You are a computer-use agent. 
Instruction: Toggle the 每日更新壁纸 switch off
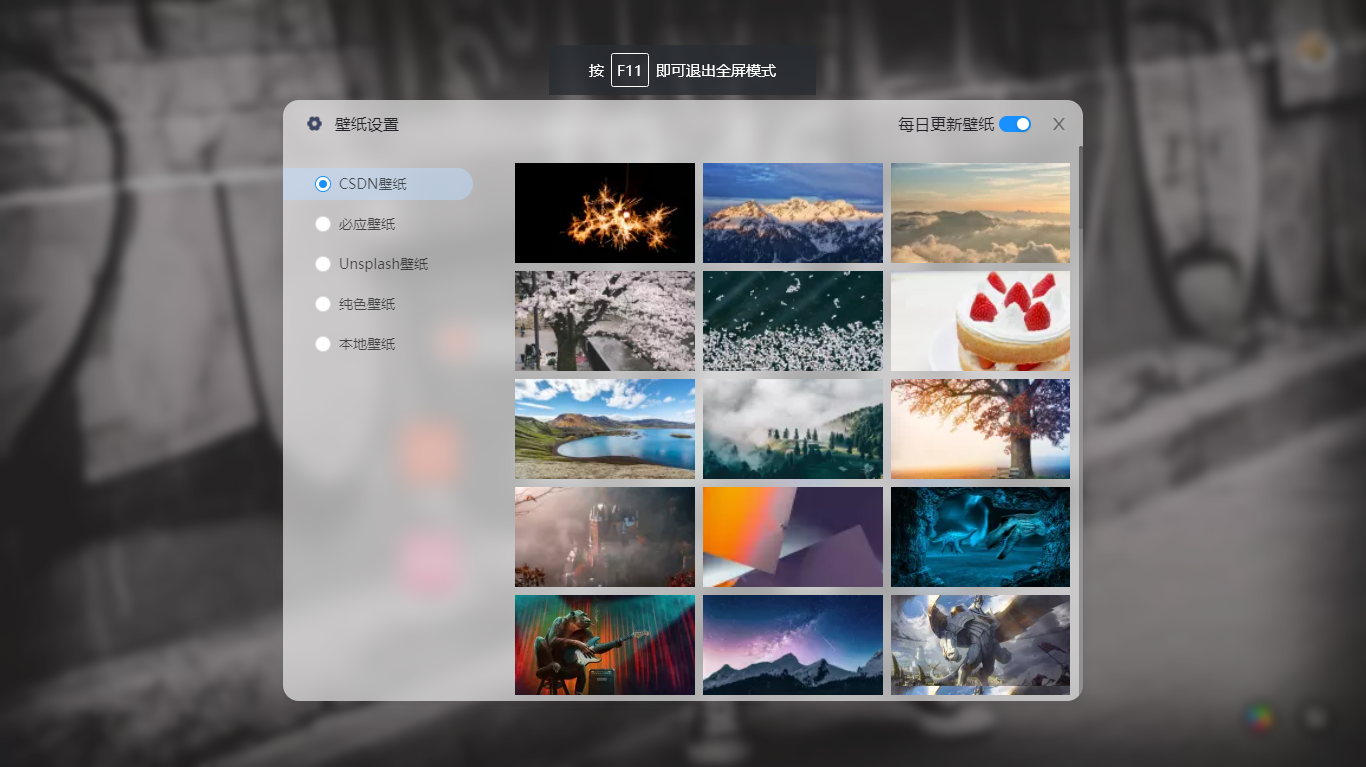pyautogui.click(x=1015, y=124)
